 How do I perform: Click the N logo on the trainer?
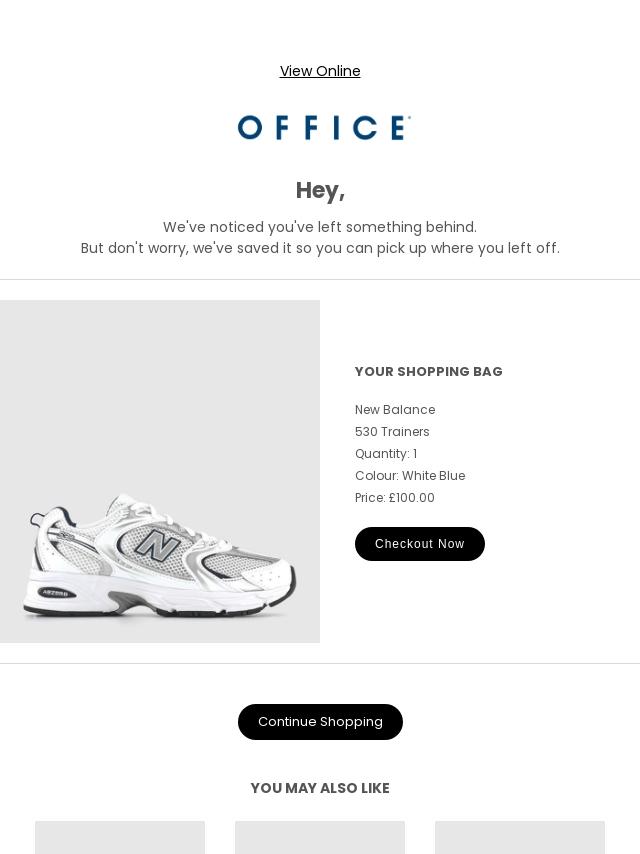[157, 544]
